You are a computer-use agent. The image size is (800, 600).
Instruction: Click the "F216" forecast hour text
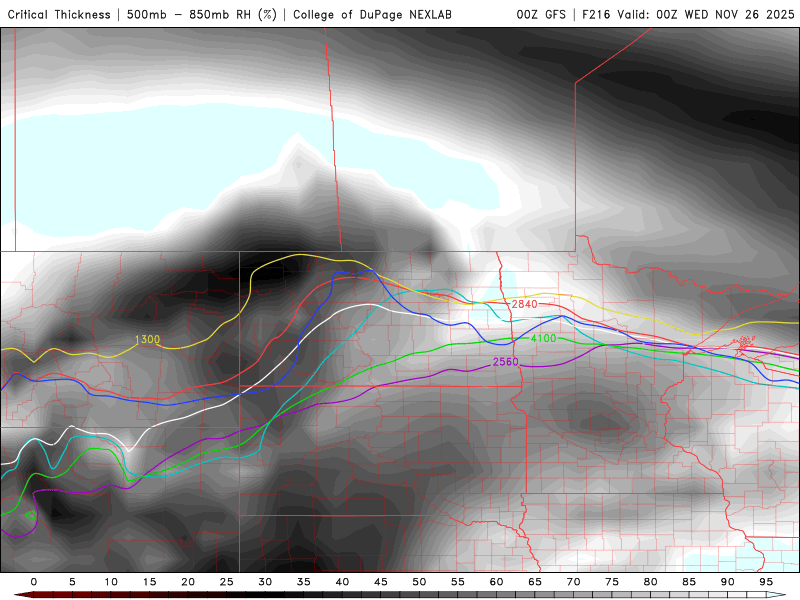click(x=596, y=15)
